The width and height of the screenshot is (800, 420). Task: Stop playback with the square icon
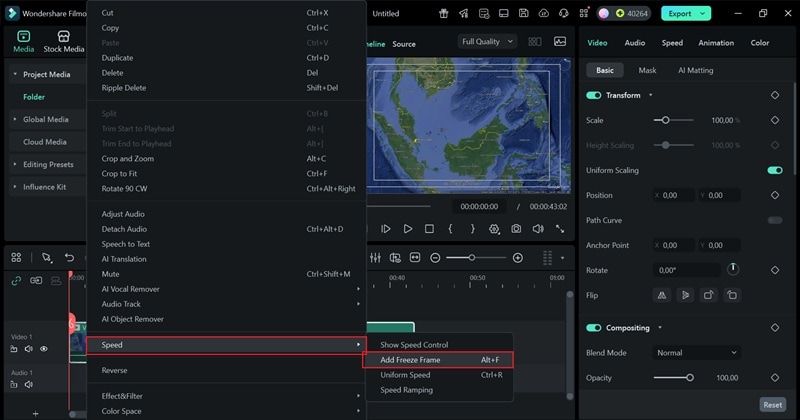coord(430,229)
